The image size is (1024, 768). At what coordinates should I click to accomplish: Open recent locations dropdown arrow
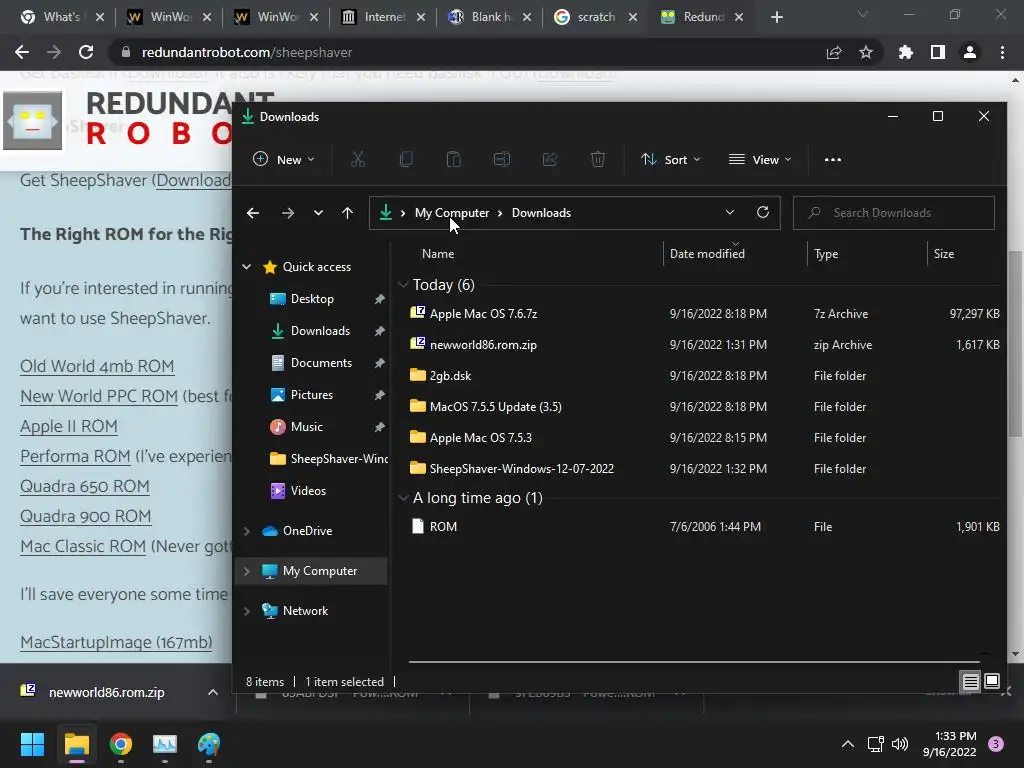pyautogui.click(x=318, y=213)
